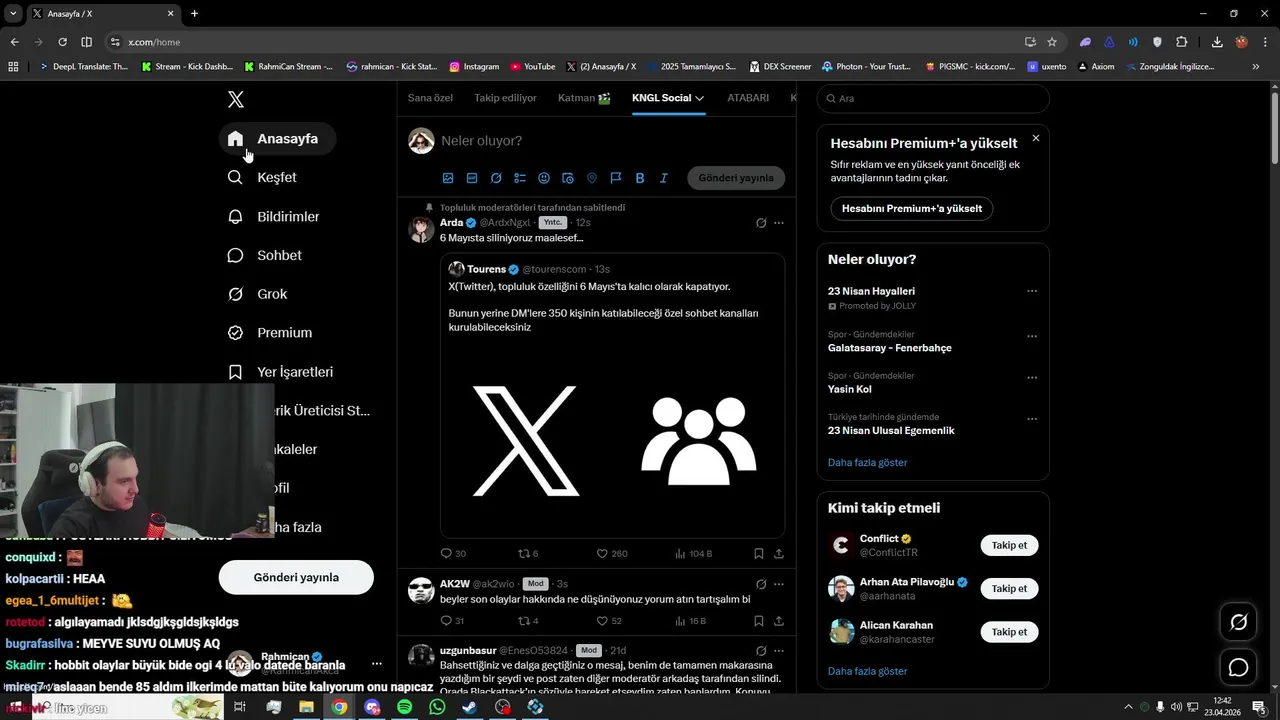1280x720 pixels.
Task: Click sidebar Gönderi yayınla button
Action: coord(296,577)
